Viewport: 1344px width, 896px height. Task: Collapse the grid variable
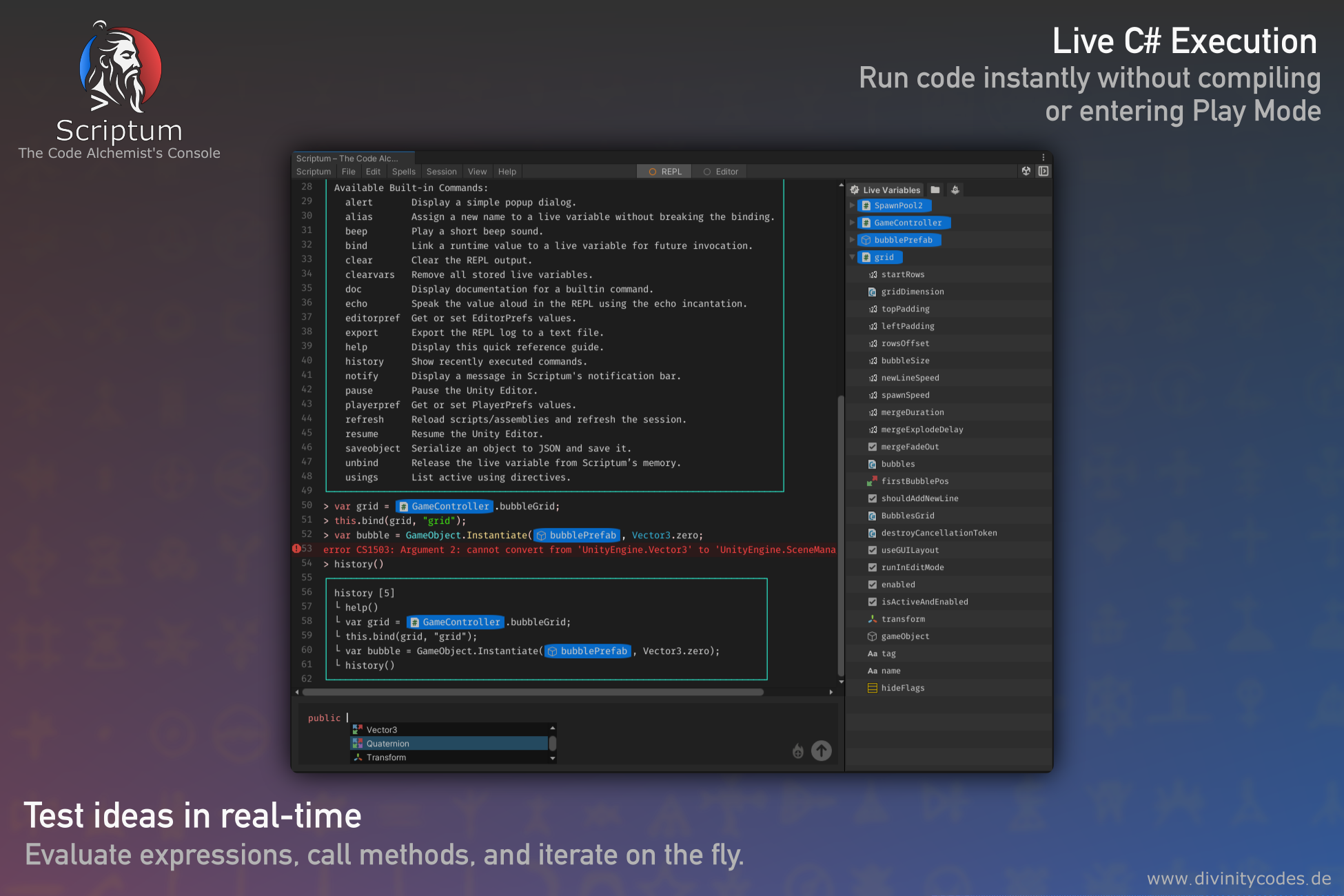pos(852,257)
